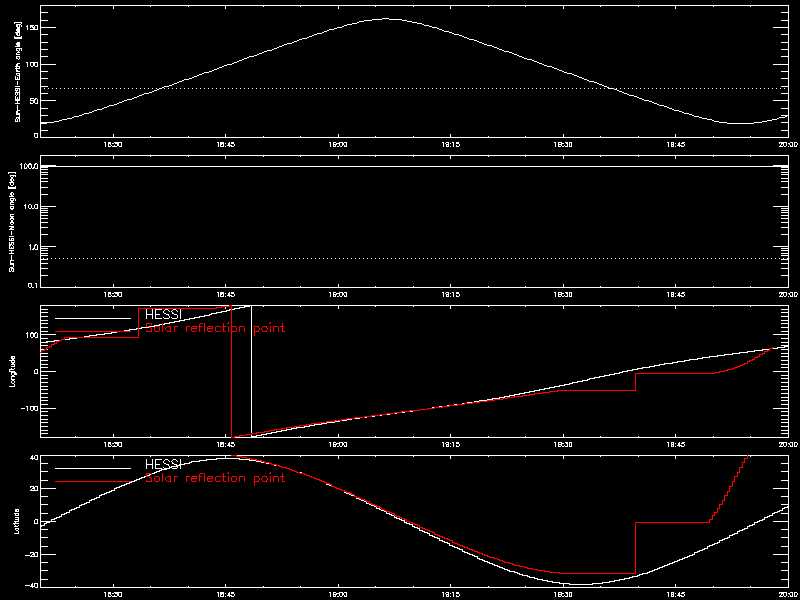Click red legend line sample in Latitude panel
The height and width of the screenshot is (600, 800).
93,482
